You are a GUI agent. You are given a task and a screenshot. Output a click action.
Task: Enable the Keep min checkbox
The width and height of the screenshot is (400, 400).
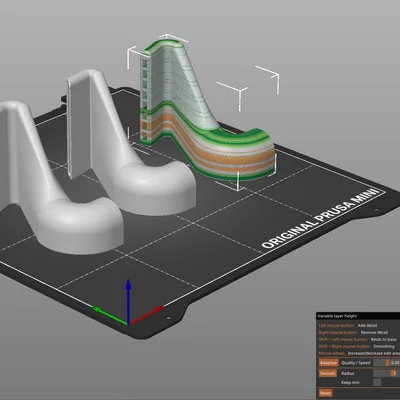click(377, 382)
